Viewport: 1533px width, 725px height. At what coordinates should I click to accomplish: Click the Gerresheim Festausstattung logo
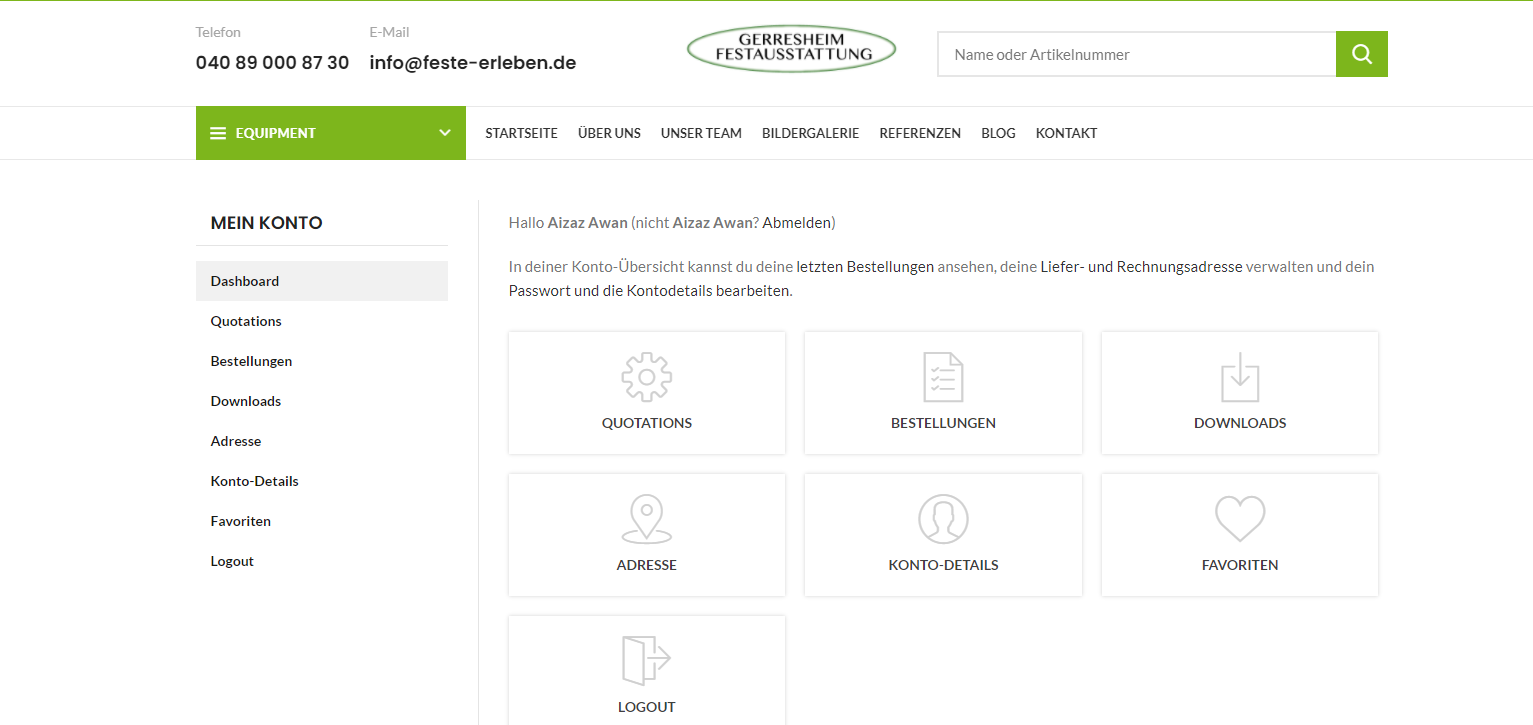pyautogui.click(x=792, y=49)
